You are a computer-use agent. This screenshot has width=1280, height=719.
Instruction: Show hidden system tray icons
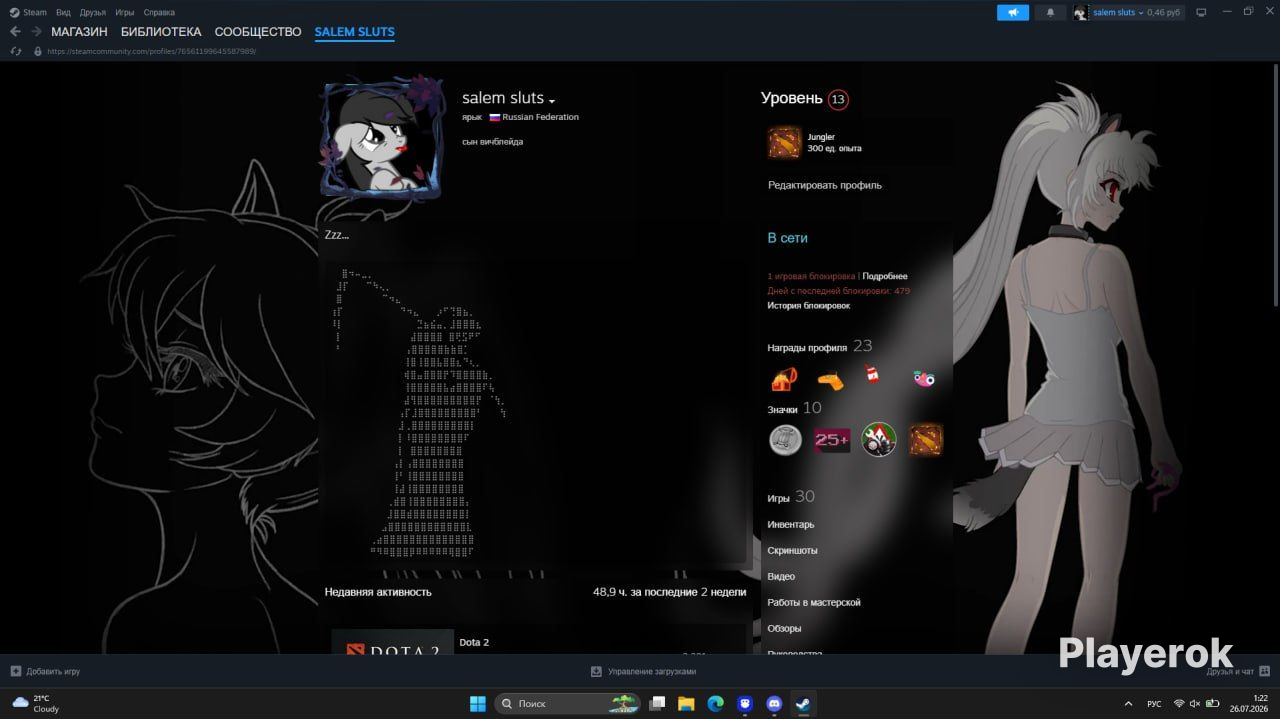coord(1129,703)
